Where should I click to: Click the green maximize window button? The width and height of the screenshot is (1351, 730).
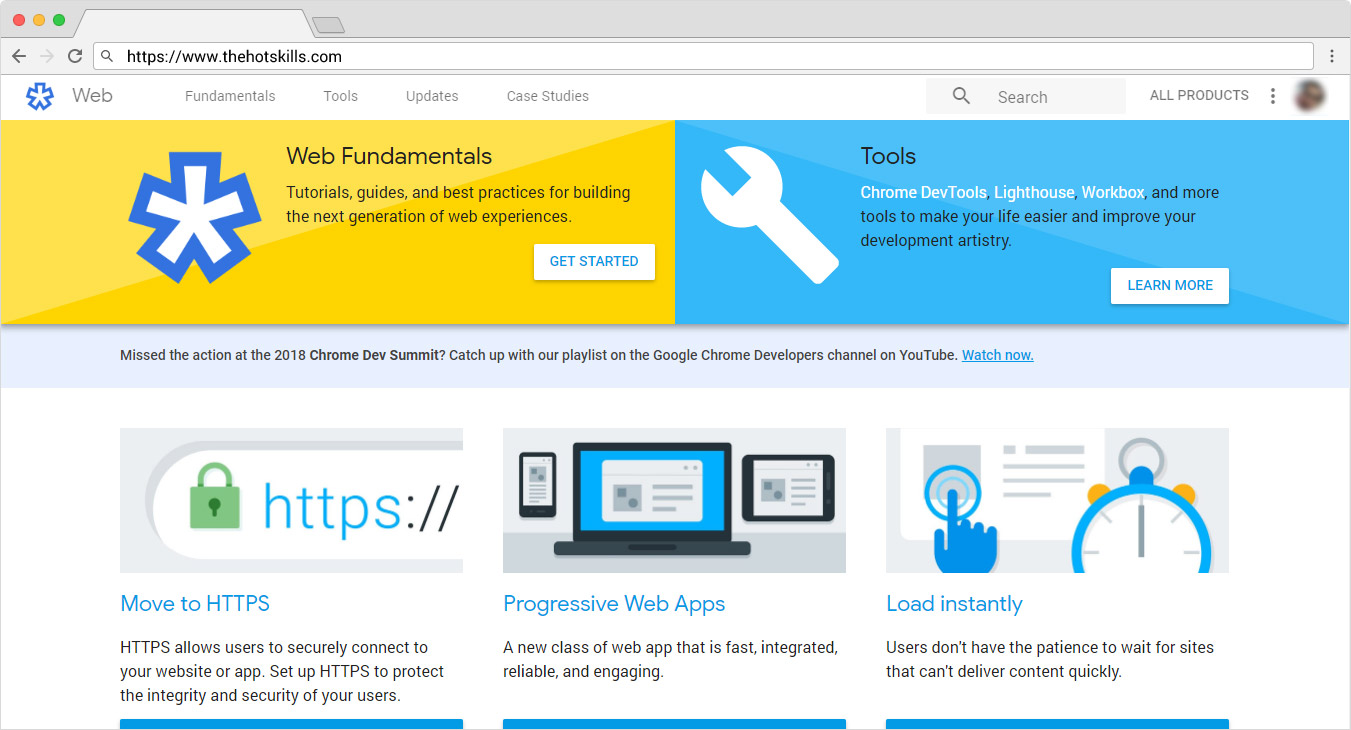[x=59, y=20]
